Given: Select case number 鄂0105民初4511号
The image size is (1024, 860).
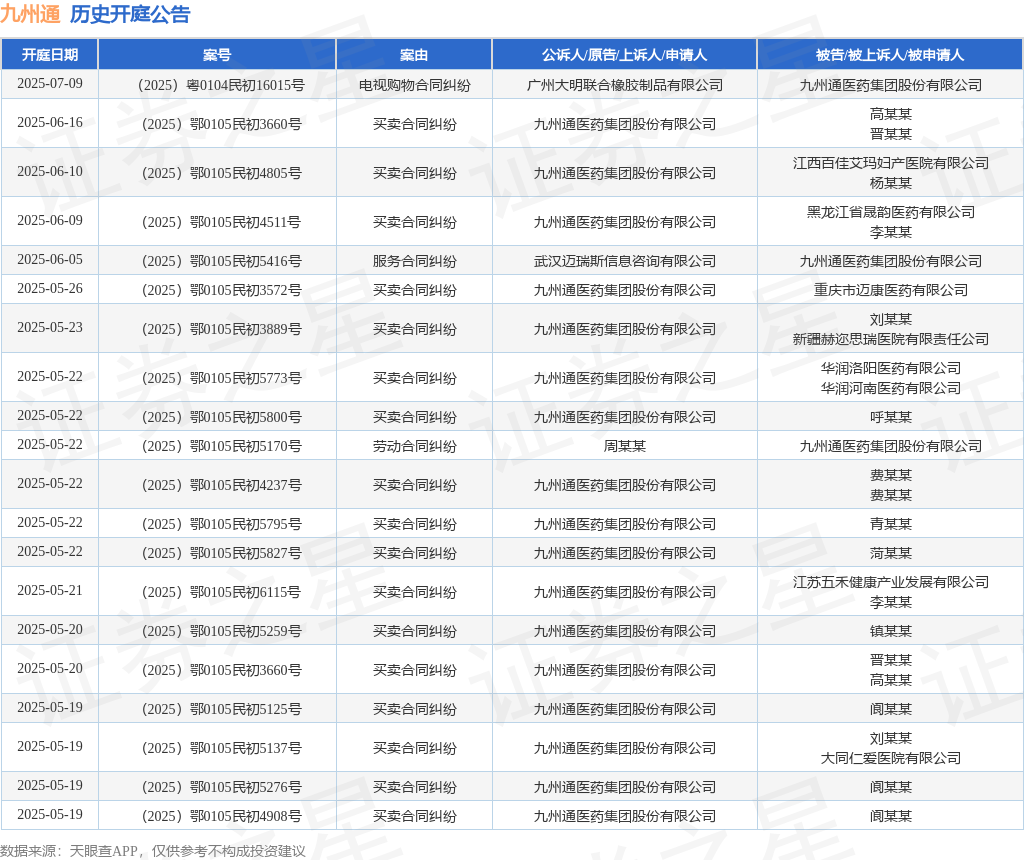Looking at the screenshot, I should [221, 223].
